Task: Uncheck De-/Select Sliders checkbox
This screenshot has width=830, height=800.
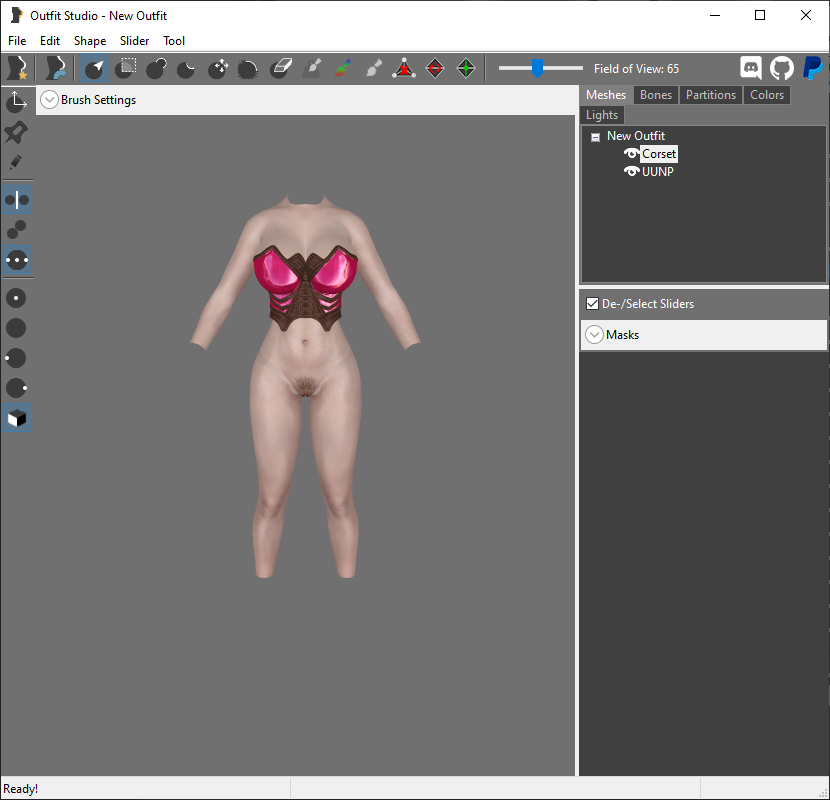Action: point(592,304)
